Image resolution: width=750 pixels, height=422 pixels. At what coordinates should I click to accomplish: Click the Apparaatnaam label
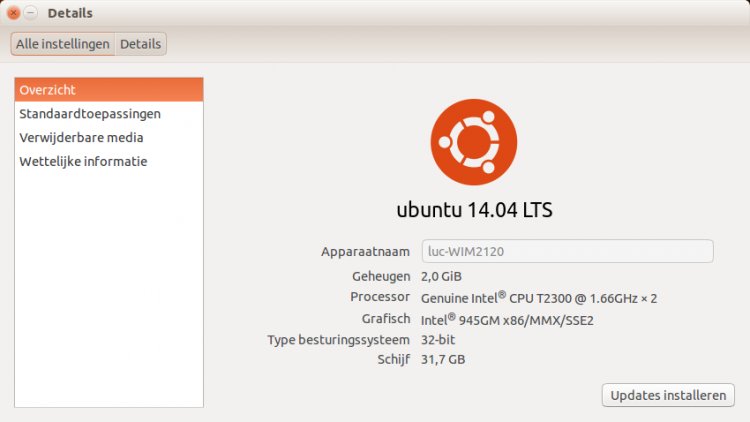365,252
